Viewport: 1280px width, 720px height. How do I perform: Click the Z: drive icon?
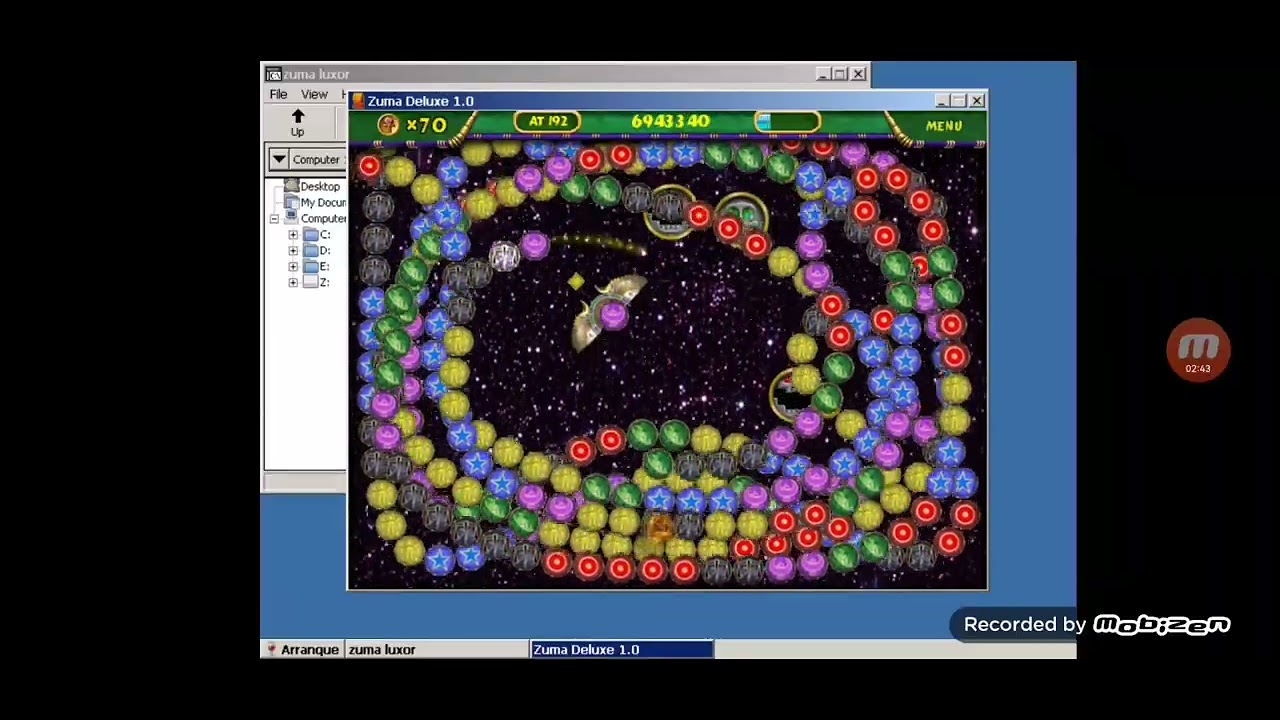[310, 282]
